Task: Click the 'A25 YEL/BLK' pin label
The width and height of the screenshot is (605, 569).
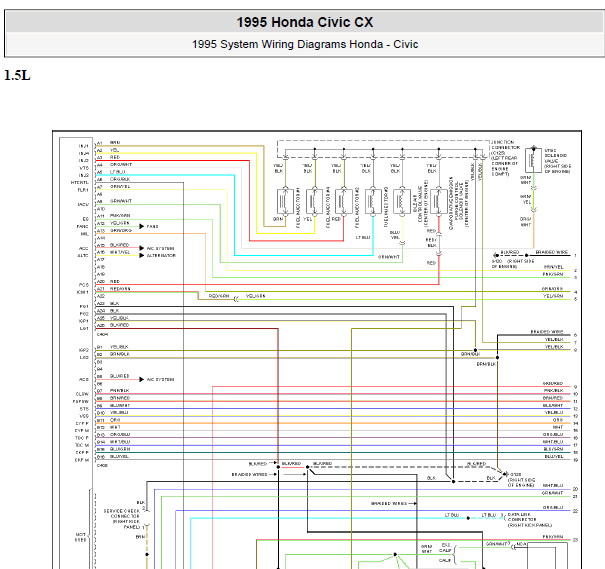Action: coord(113,318)
